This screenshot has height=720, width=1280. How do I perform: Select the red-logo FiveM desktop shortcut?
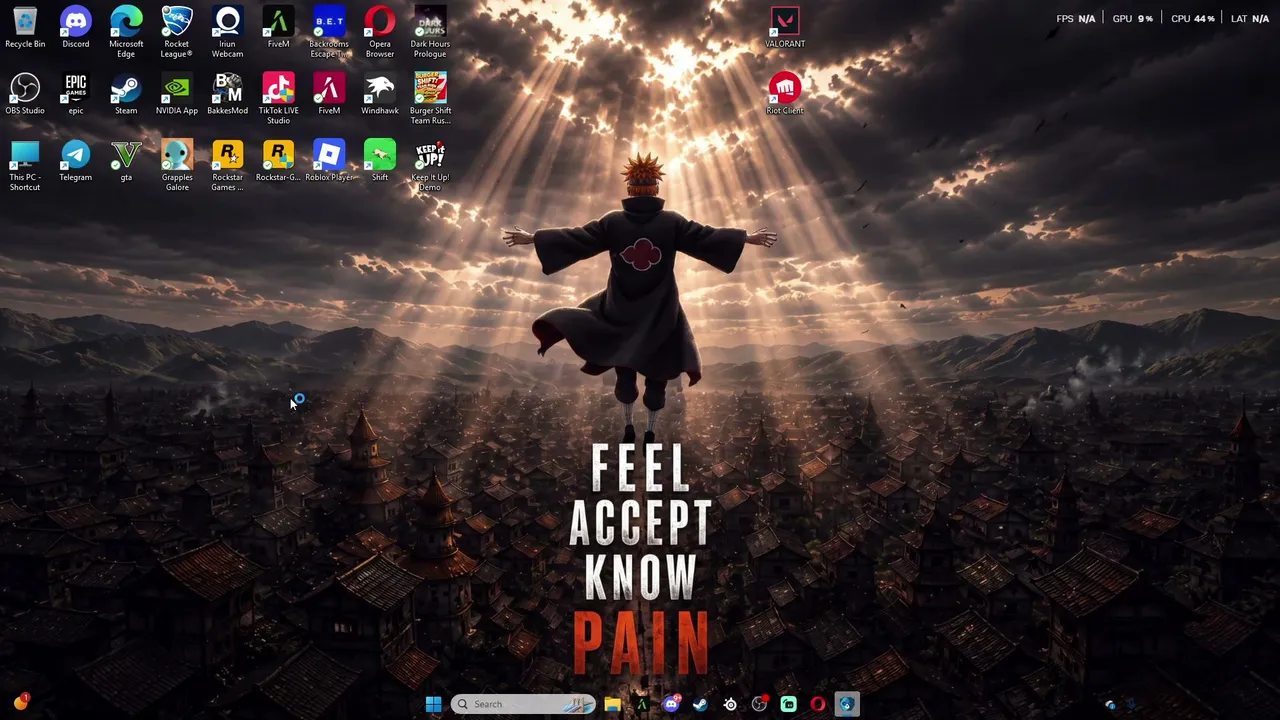[x=329, y=94]
